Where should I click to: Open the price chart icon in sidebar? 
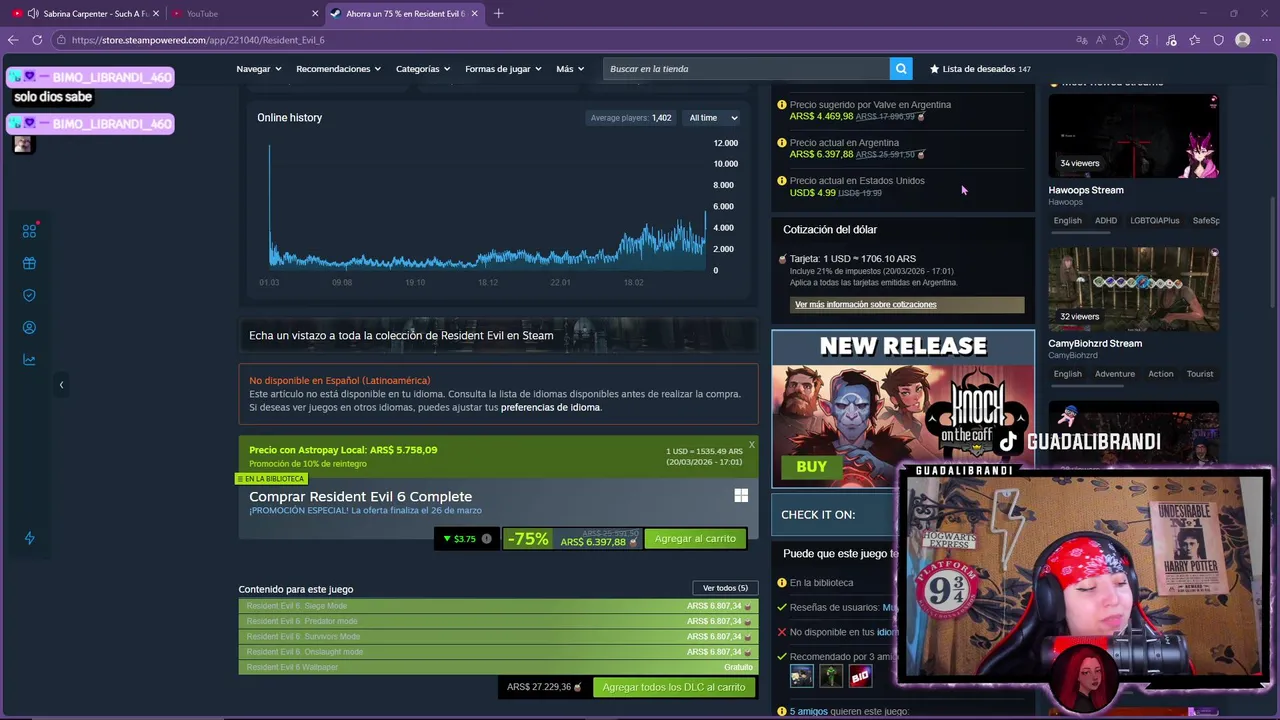pyautogui.click(x=29, y=360)
